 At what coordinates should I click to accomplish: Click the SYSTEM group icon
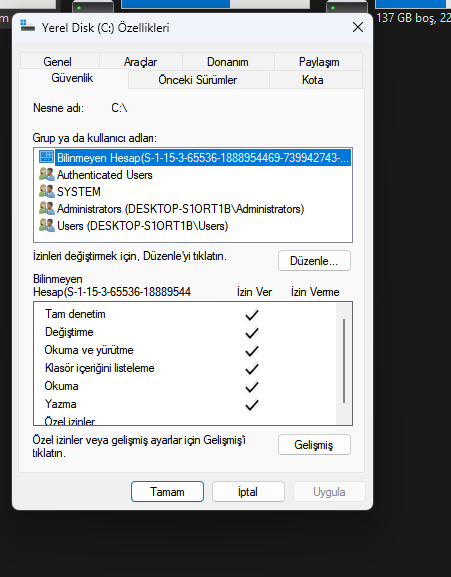point(47,191)
